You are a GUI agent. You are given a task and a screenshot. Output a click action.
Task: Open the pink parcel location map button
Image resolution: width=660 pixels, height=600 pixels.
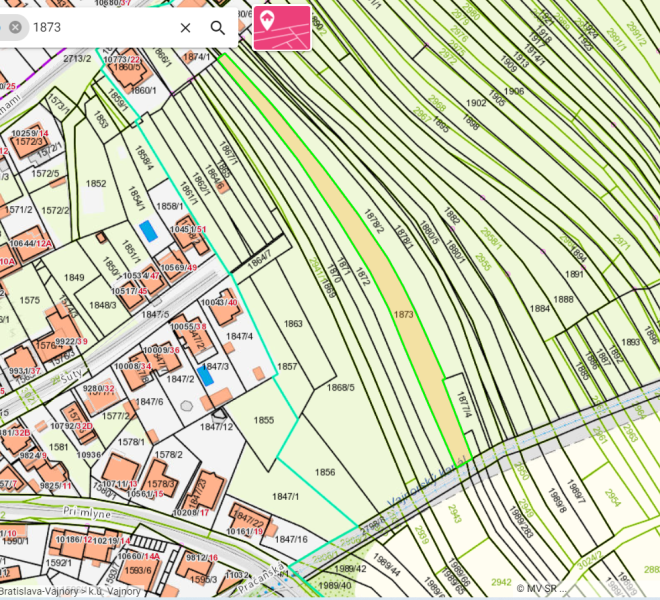281,27
